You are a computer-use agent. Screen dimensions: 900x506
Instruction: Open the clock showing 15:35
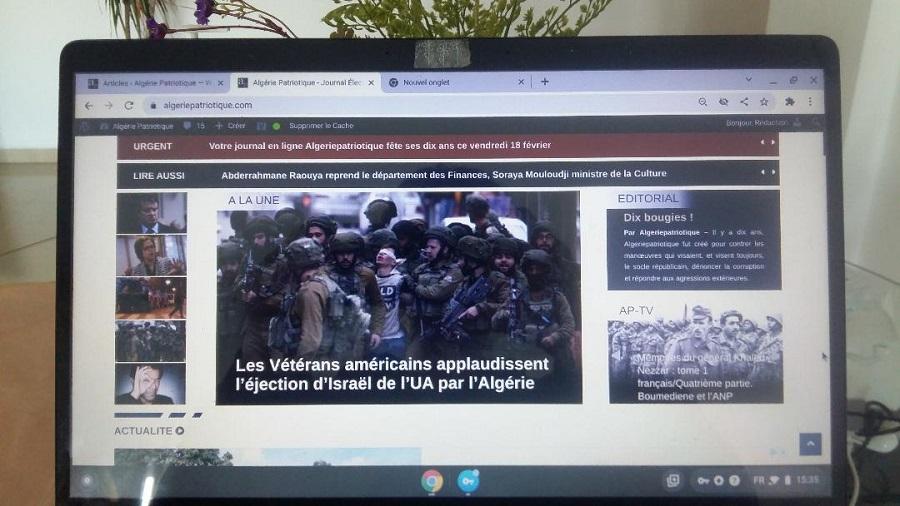tap(807, 480)
